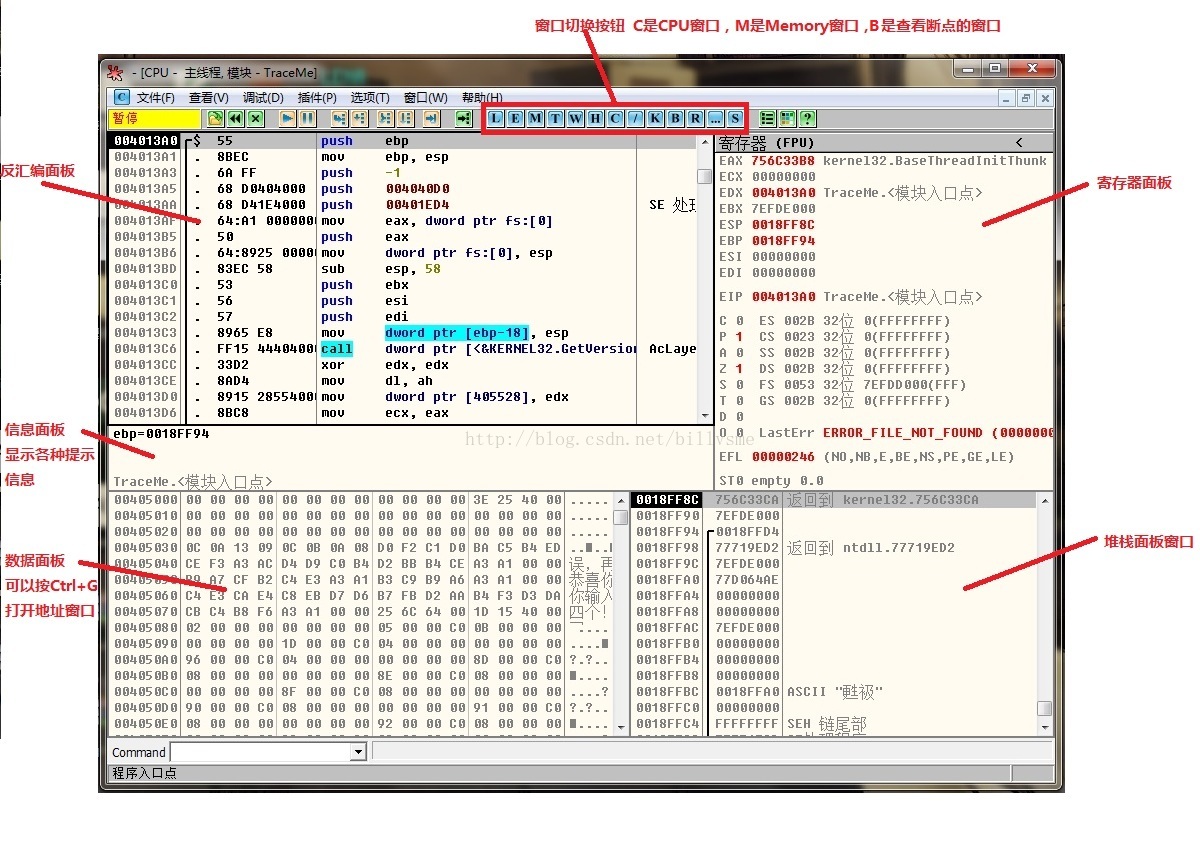Click the blue C system menu icon
Image resolution: width=1200 pixels, height=857 pixels.
click(121, 97)
